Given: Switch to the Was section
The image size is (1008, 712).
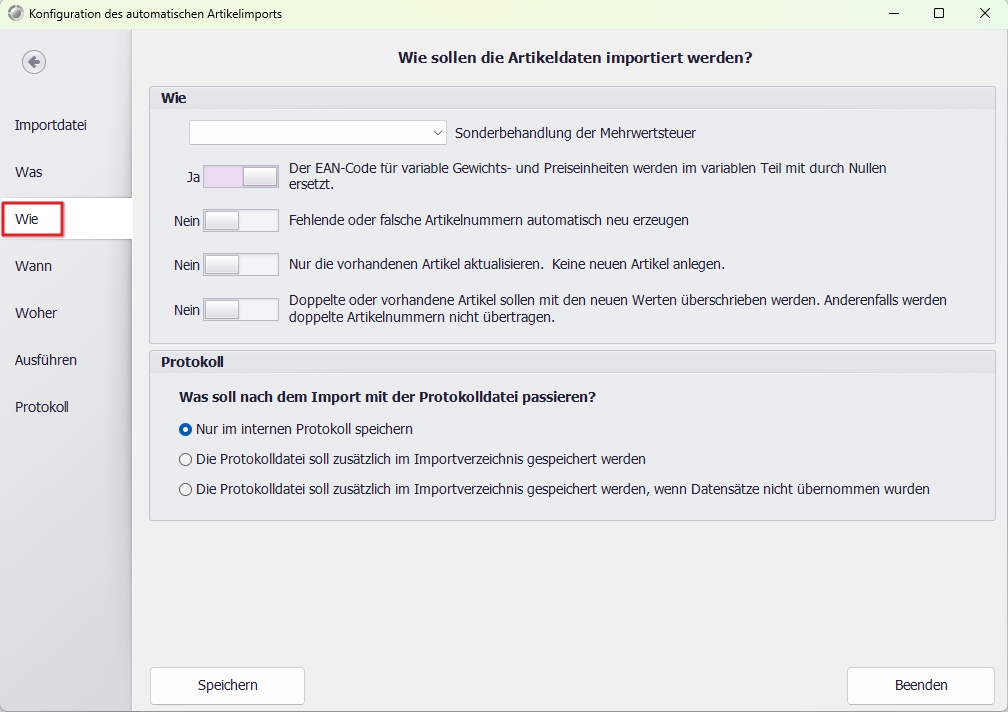Looking at the screenshot, I should pos(28,172).
